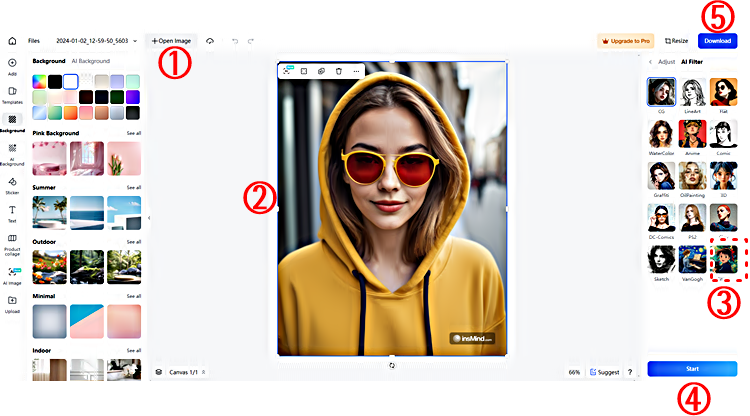
Task: Pick the orange gradient swatch
Action: [x=70, y=113]
